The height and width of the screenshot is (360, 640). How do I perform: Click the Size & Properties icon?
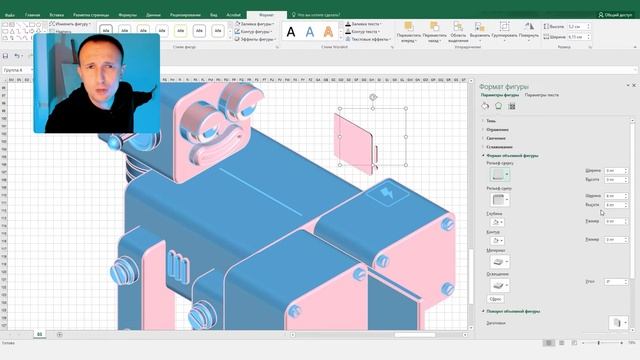click(512, 106)
